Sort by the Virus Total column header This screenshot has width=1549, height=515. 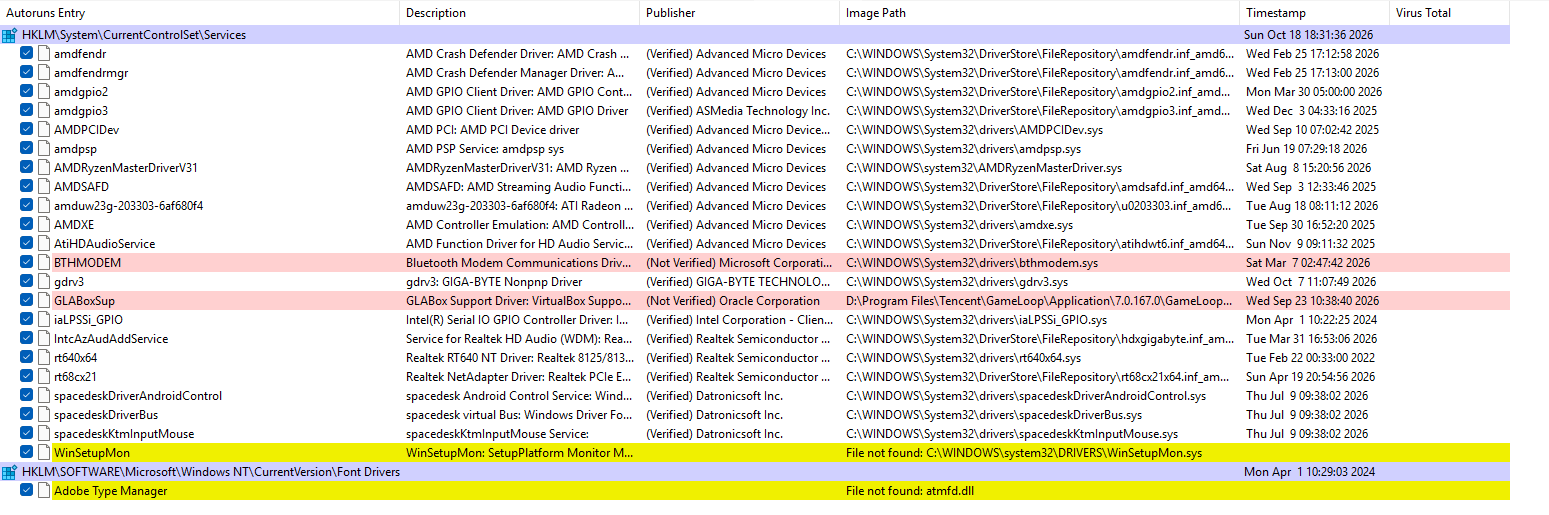click(1449, 13)
